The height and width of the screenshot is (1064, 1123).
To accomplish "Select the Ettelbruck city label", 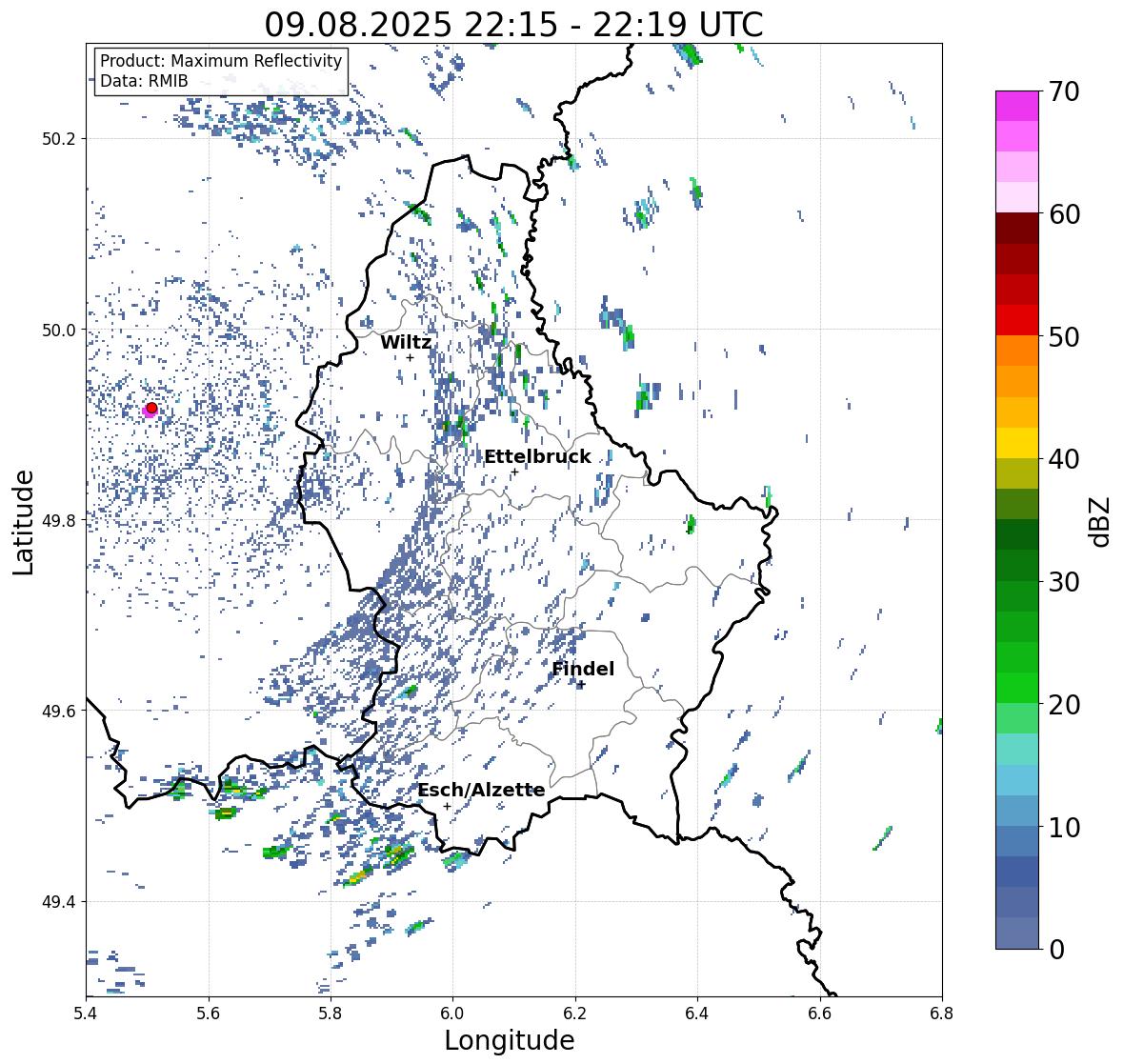I will (x=537, y=457).
